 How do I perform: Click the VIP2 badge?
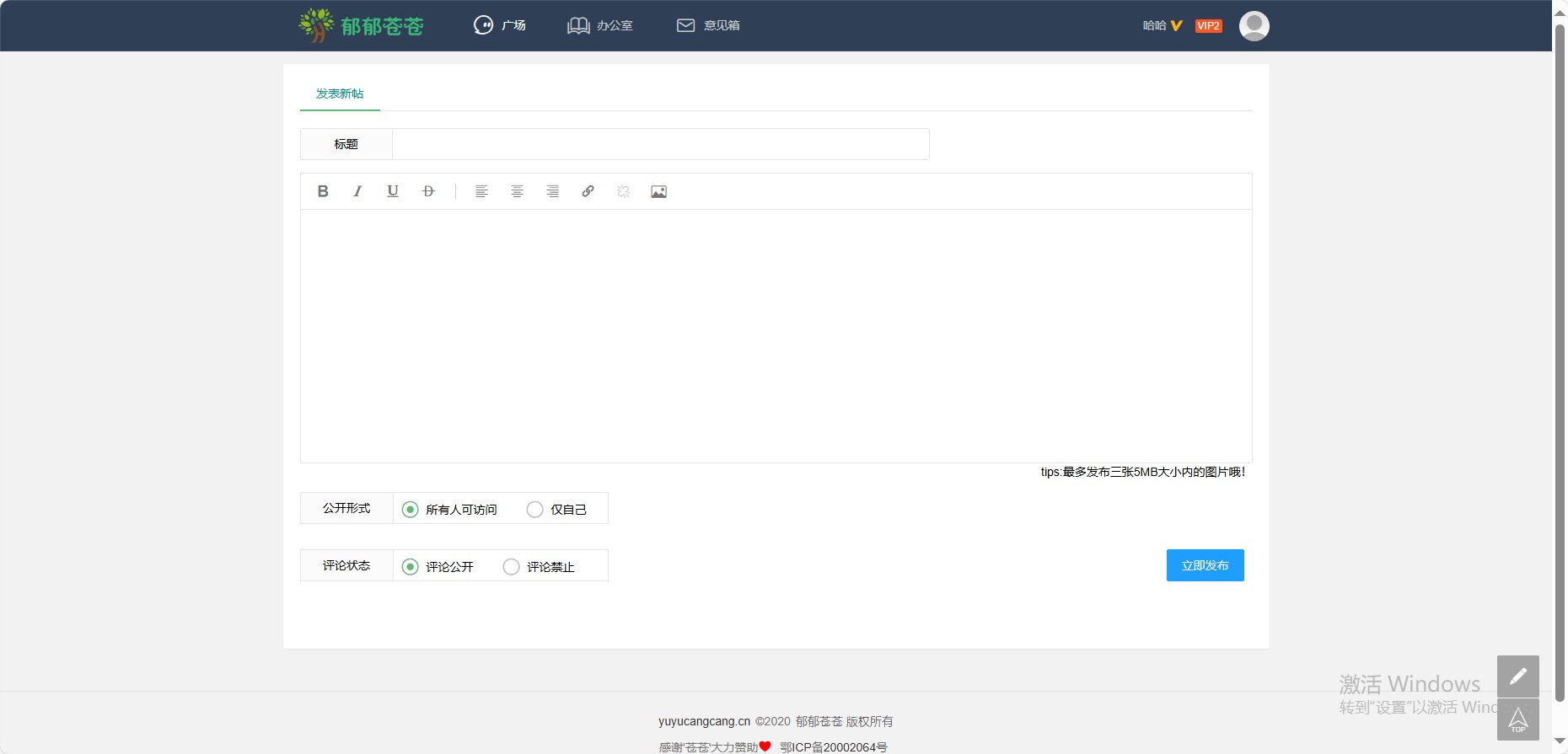click(x=1208, y=26)
